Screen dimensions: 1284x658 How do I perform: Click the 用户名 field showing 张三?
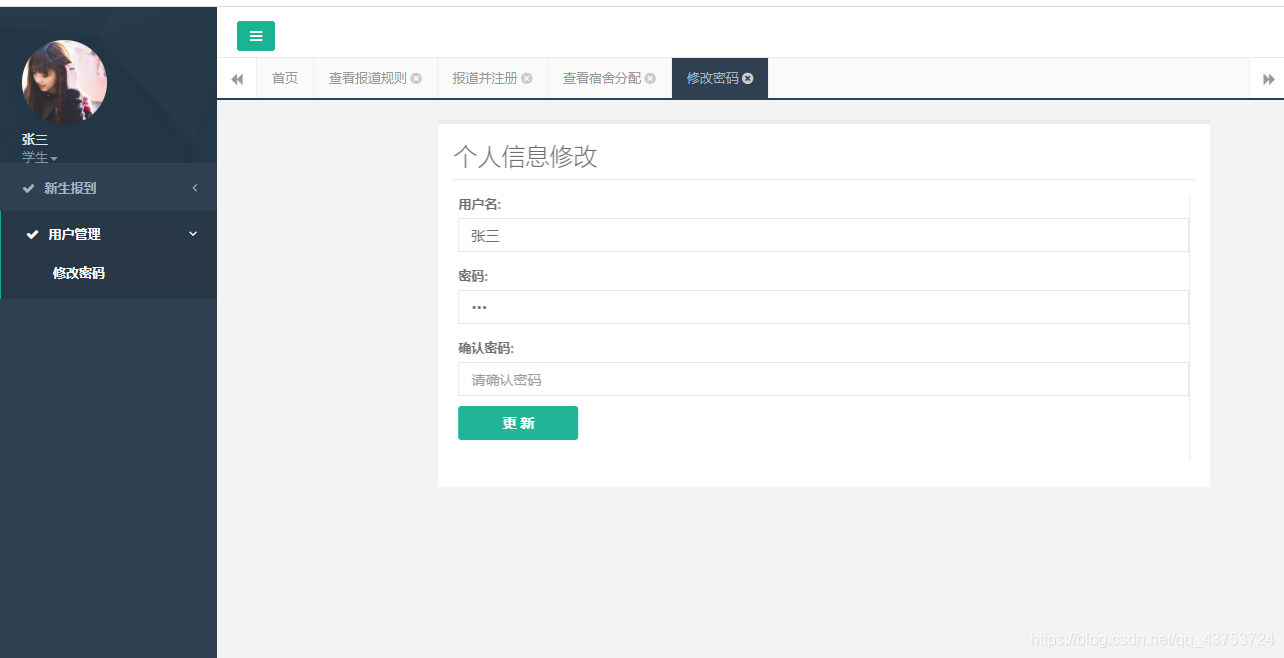click(822, 235)
